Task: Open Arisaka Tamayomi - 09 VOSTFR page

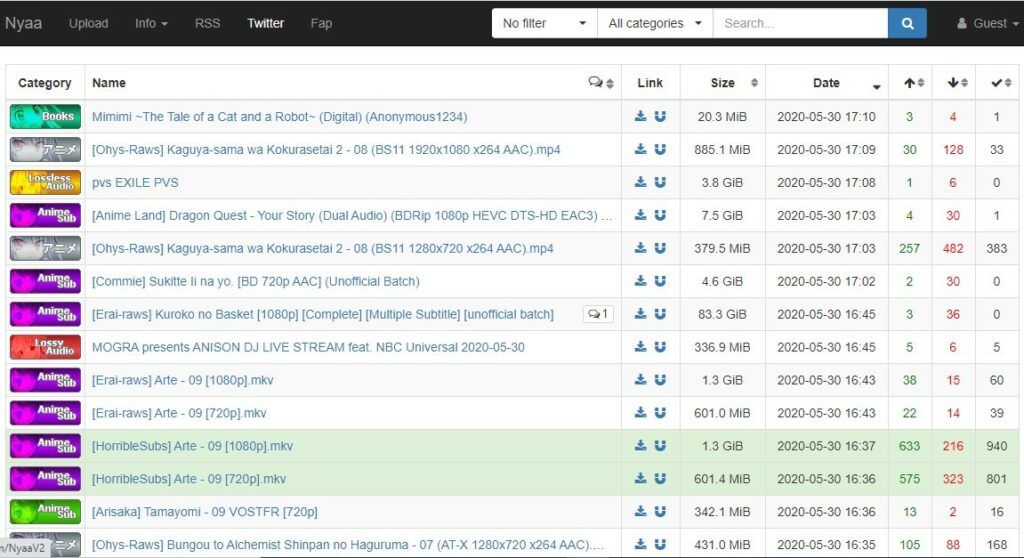Action: [204, 512]
